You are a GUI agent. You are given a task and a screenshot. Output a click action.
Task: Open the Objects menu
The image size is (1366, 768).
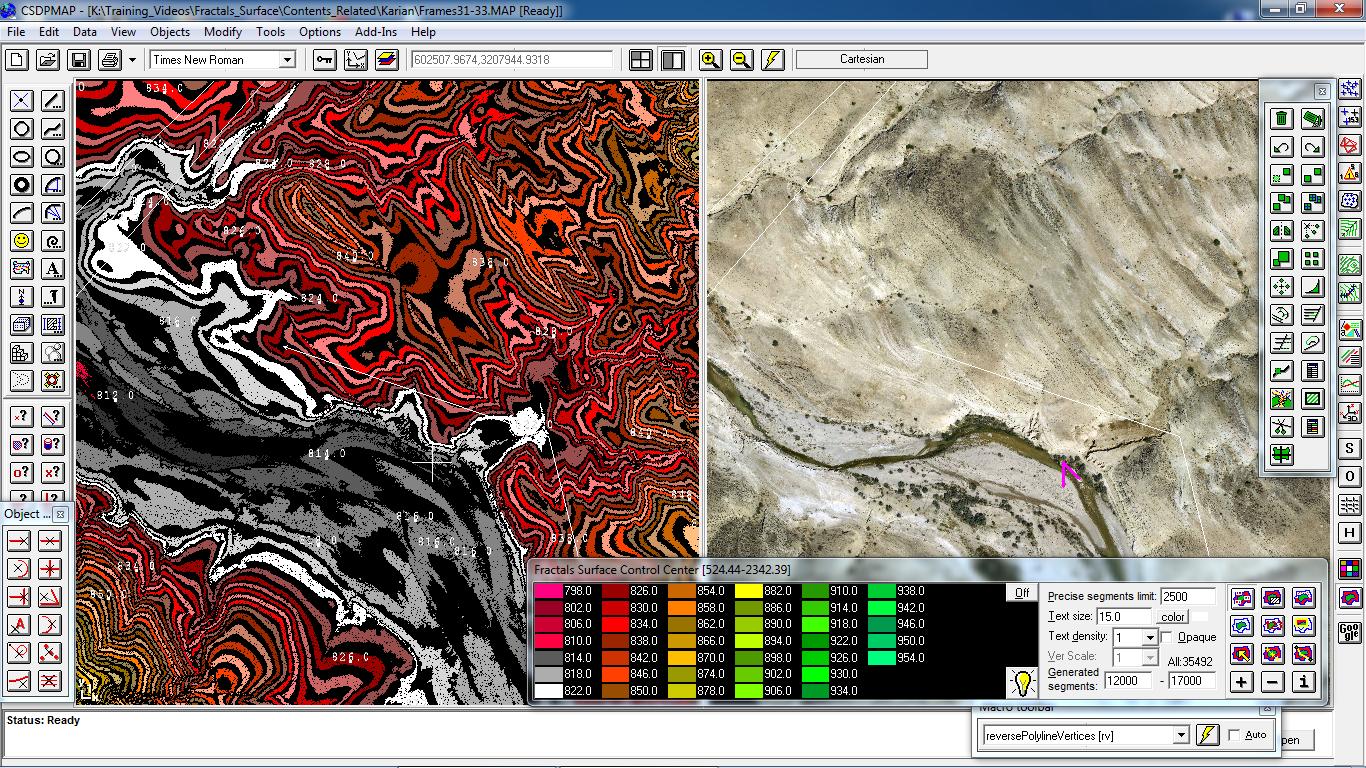coord(170,32)
